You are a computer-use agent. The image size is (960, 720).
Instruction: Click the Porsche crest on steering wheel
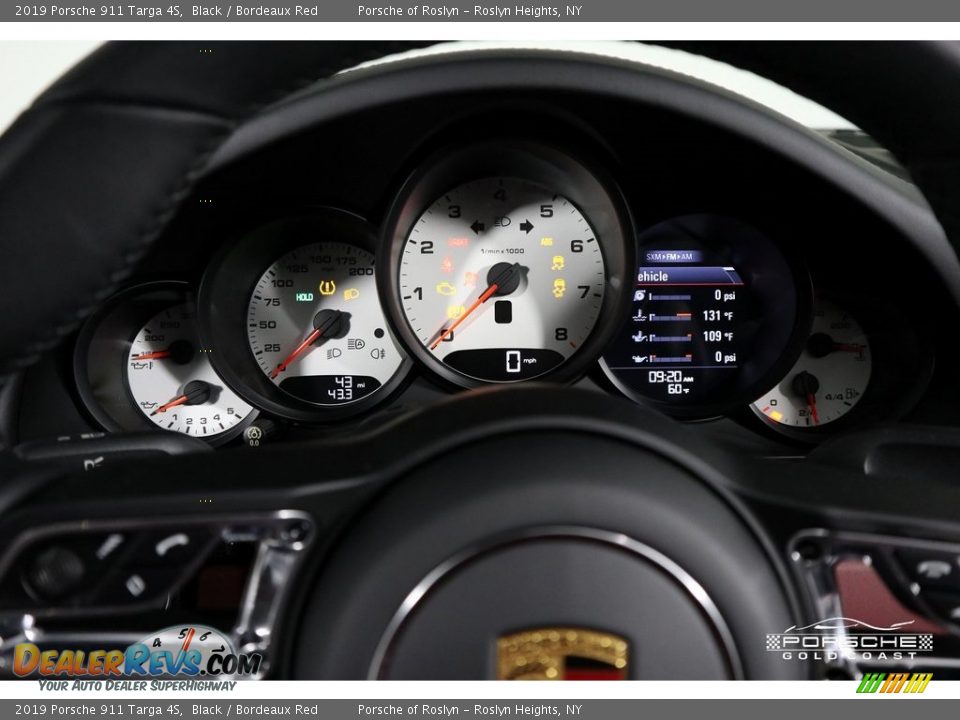pyautogui.click(x=563, y=655)
